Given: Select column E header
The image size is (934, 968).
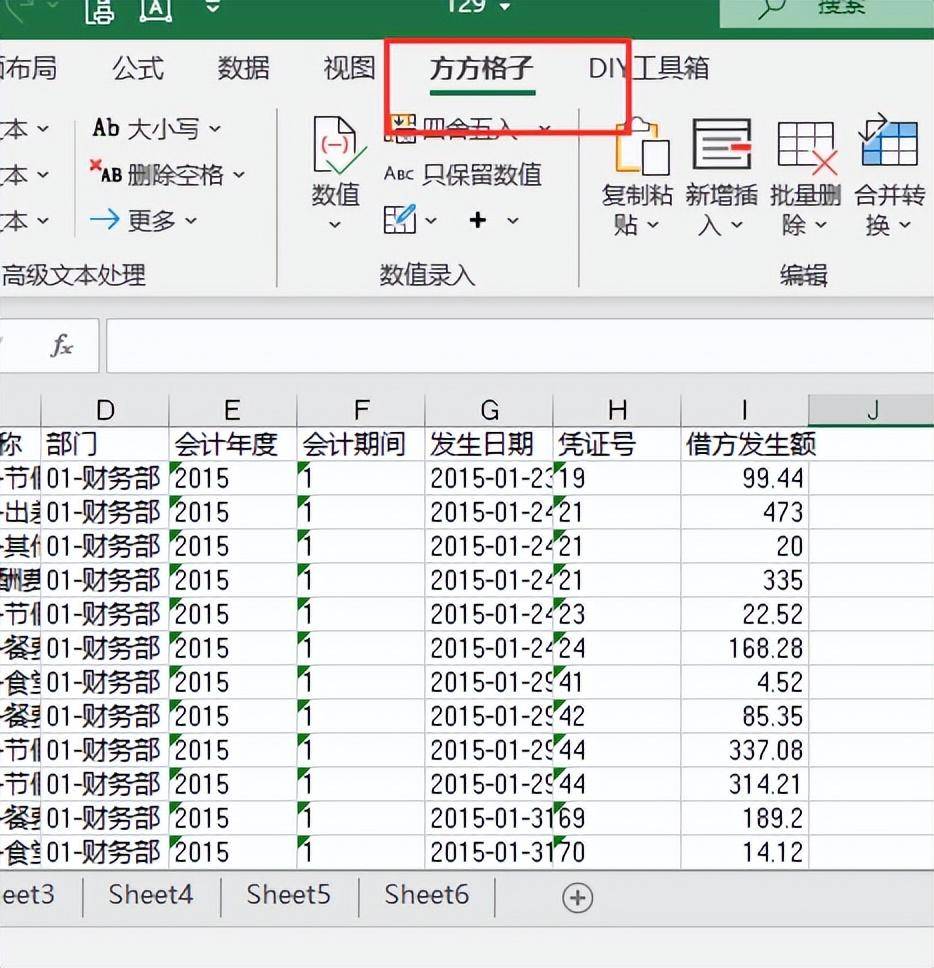Looking at the screenshot, I should 232,410.
